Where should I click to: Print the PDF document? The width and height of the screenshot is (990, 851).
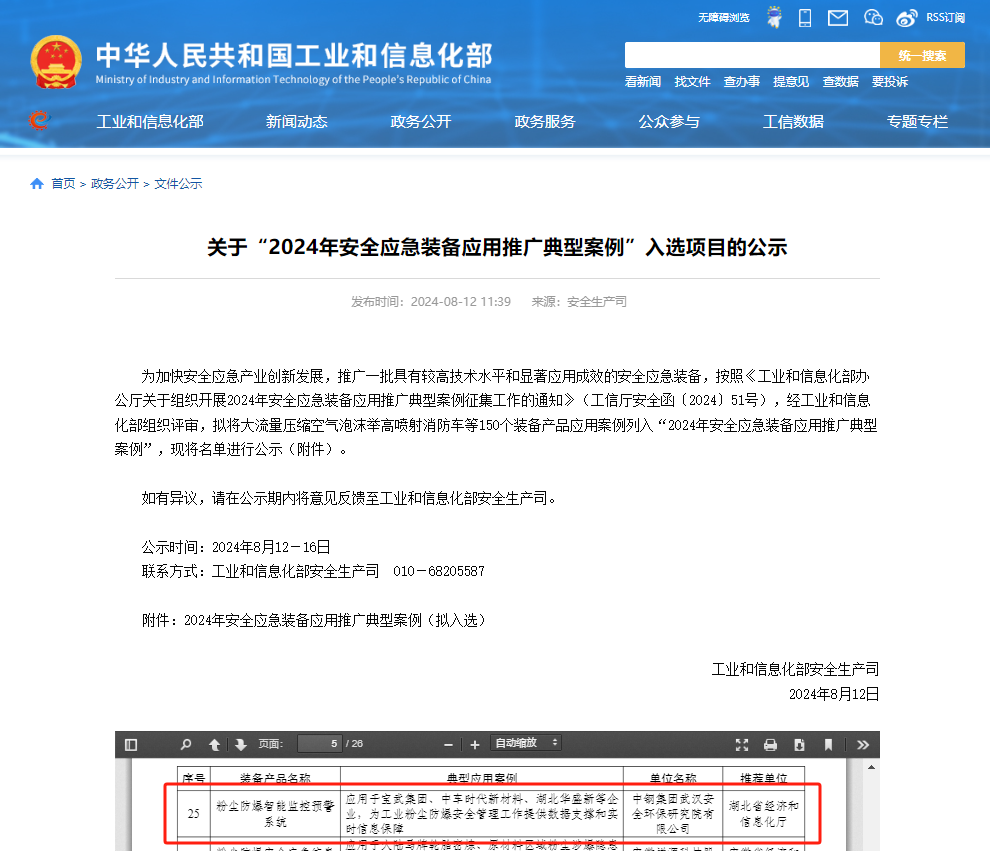[x=770, y=745]
